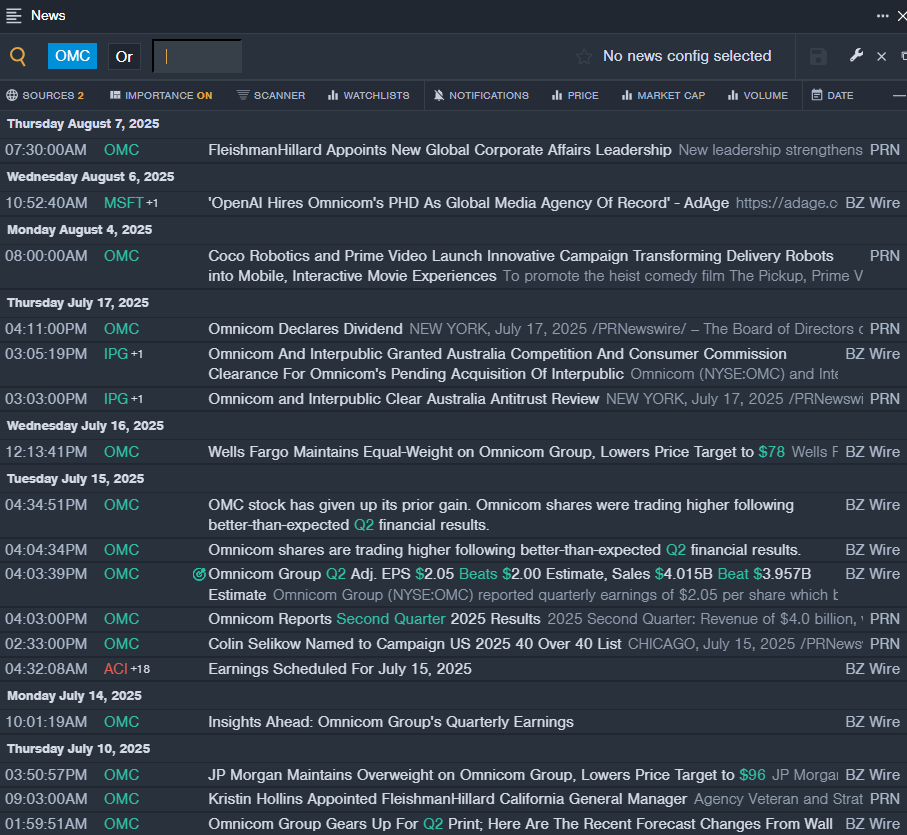Click the PRN source on Omnicom Declares Dividend row

click(x=884, y=329)
